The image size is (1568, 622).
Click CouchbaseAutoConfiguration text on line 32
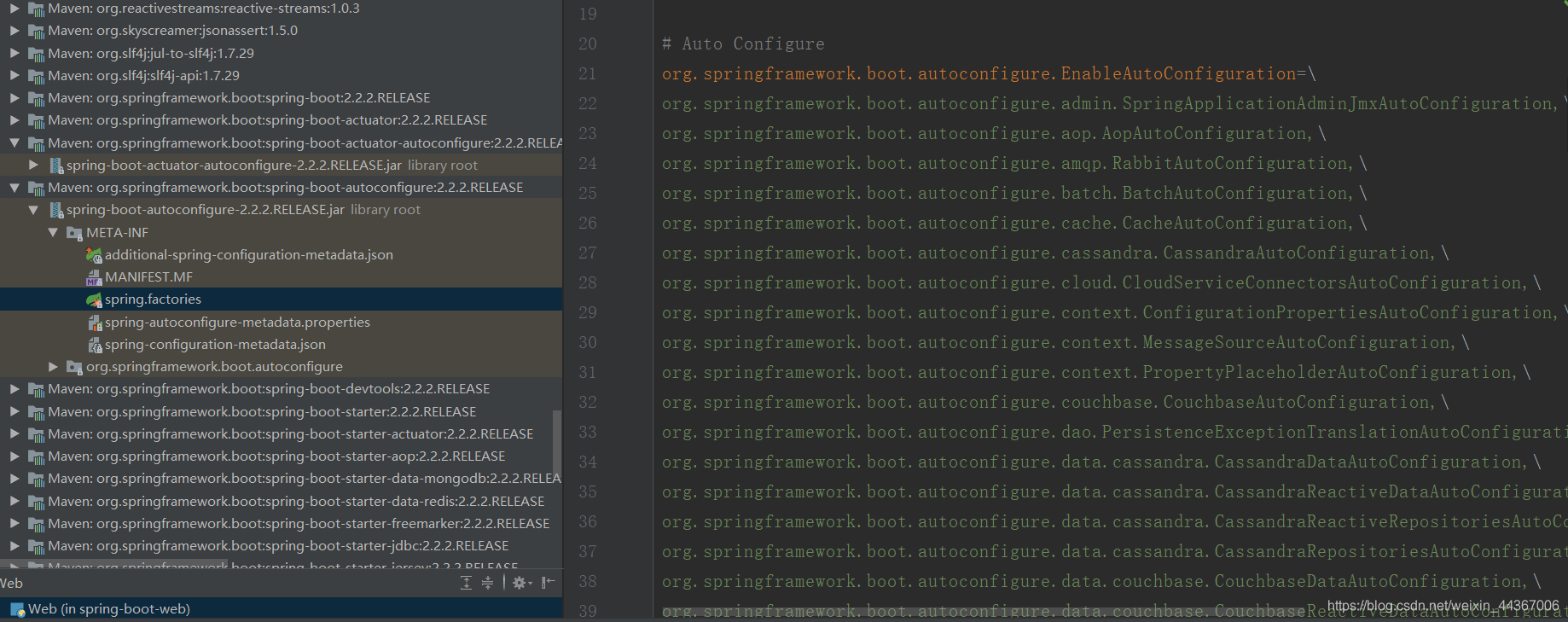(x=1297, y=402)
